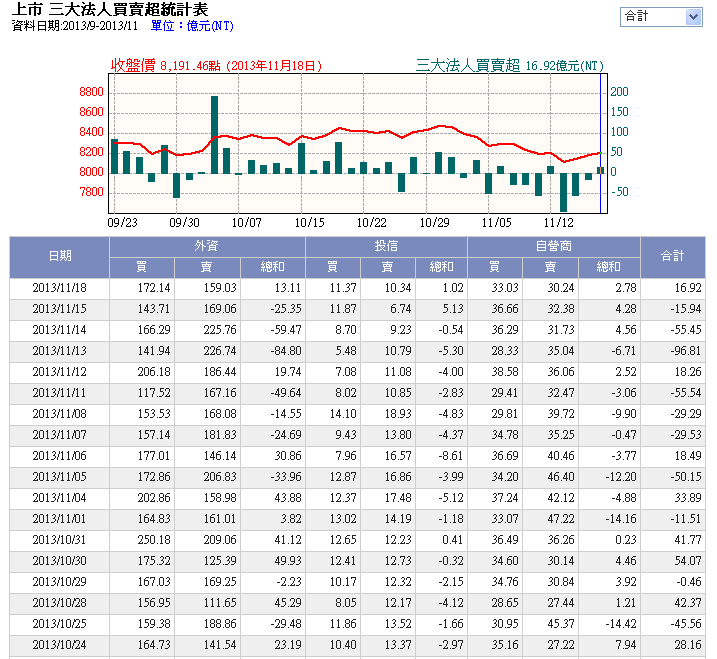This screenshot has width=717, height=659.
Task: Click the total value -96.81 for 2013/11/13
Action: [686, 351]
